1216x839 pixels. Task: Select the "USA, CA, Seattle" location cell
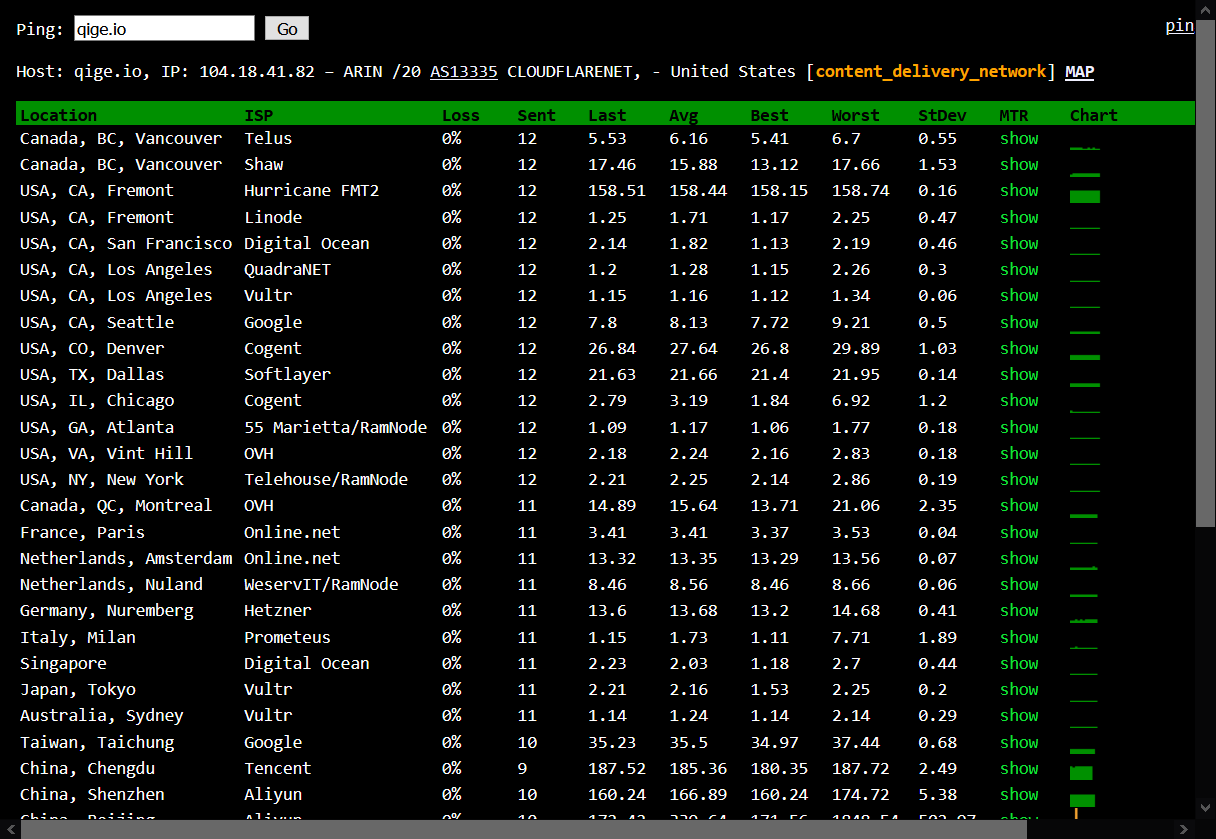97,322
